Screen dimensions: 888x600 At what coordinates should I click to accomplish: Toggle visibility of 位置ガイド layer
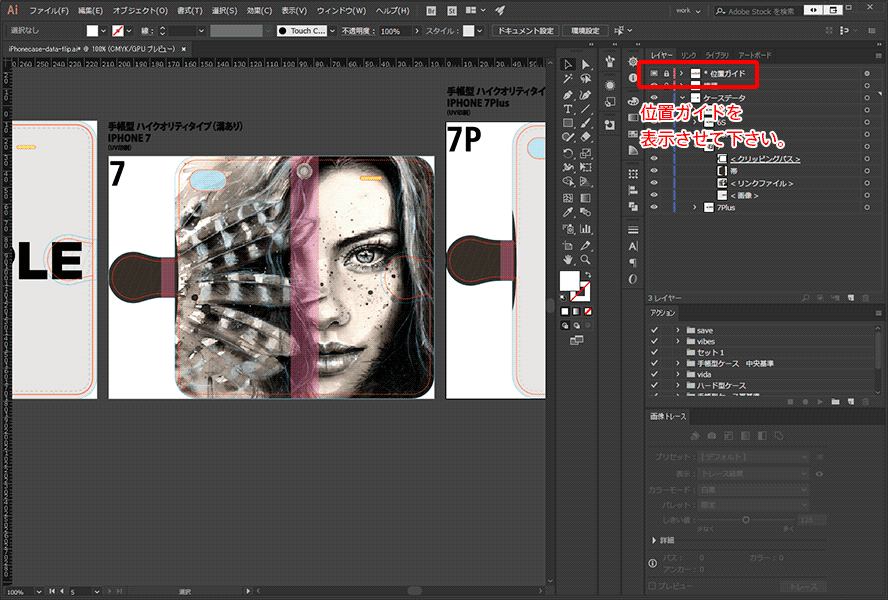click(654, 74)
